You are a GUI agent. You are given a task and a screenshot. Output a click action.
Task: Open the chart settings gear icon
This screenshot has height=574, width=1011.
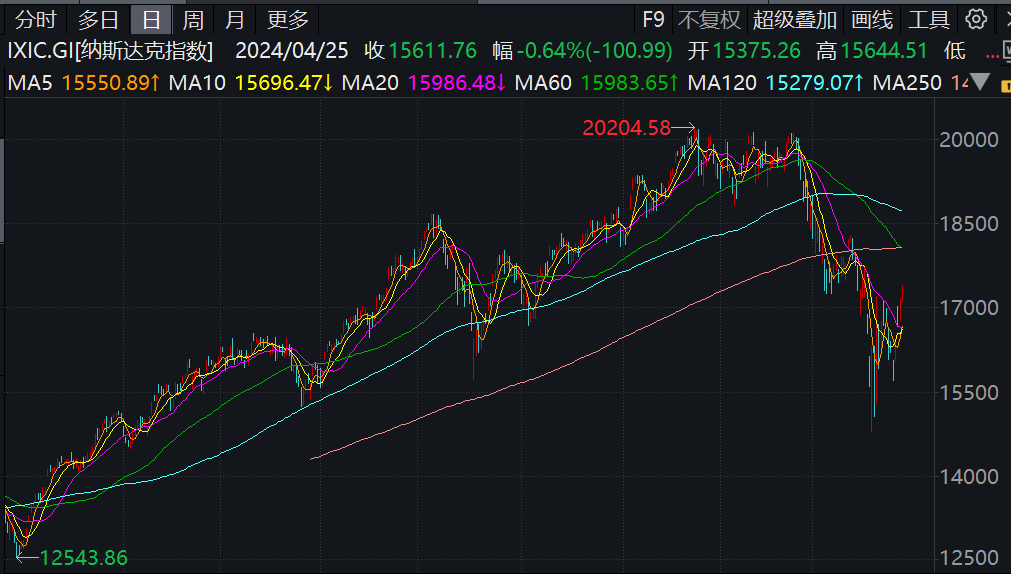pos(976,19)
